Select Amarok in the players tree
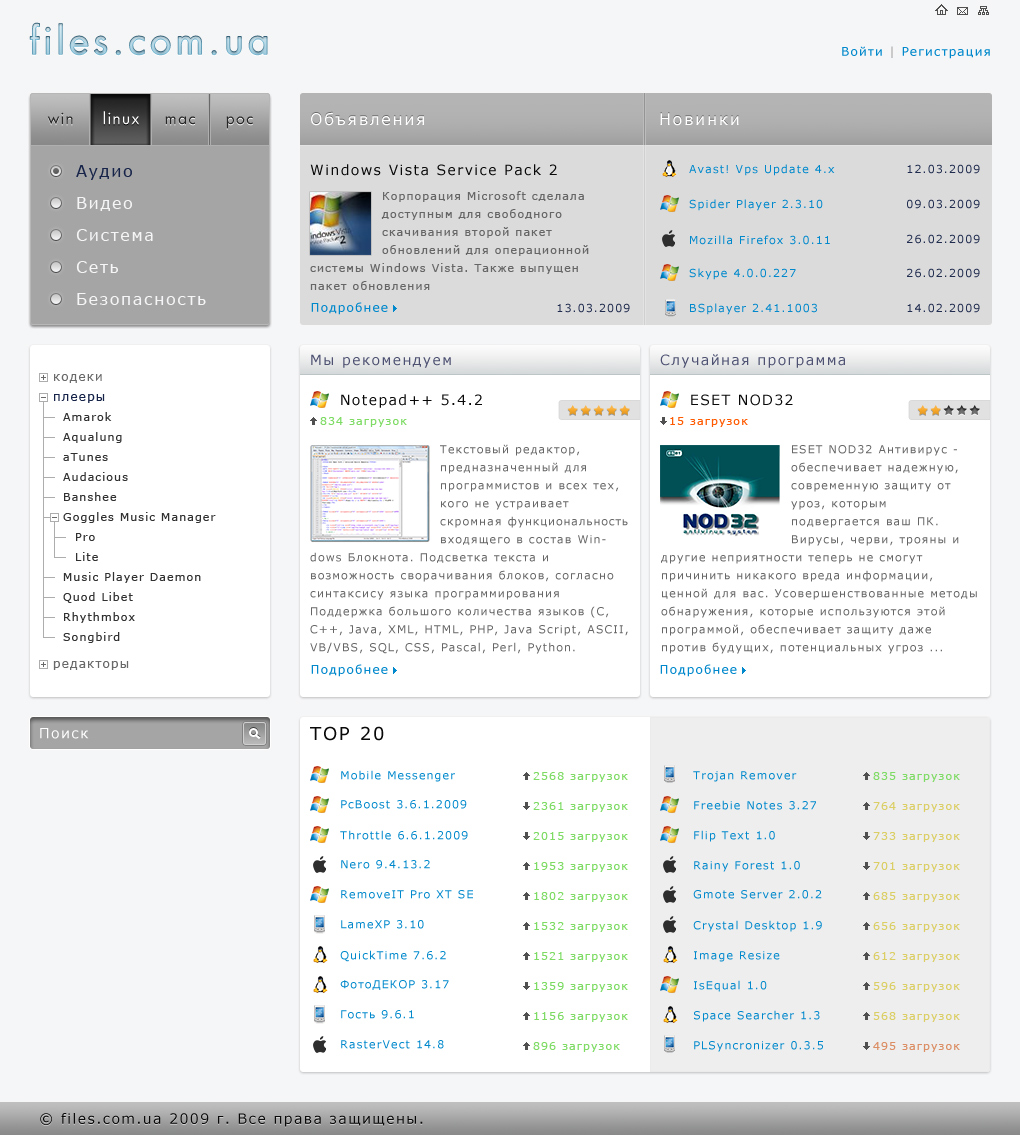The height and width of the screenshot is (1135, 1020). tap(87, 417)
